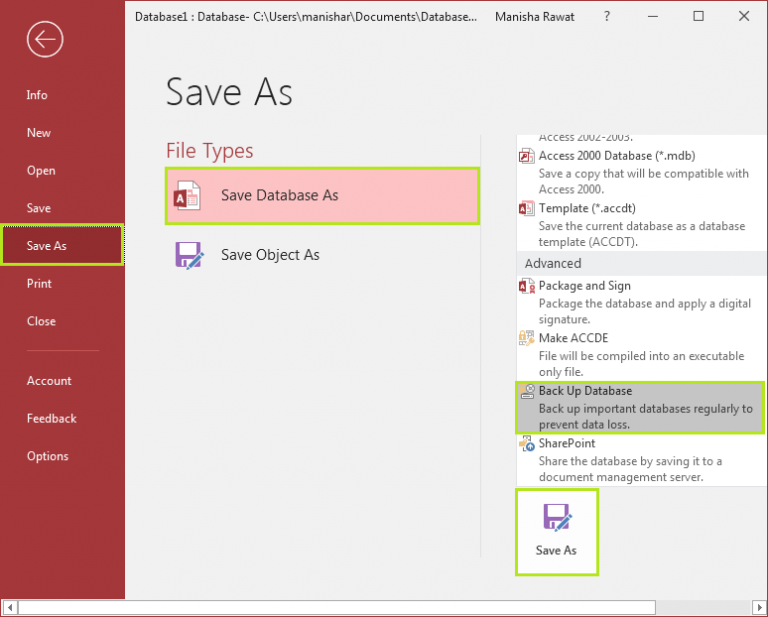Viewport: 768px width, 617px height.
Task: Open the Info menu item
Action: 37,95
